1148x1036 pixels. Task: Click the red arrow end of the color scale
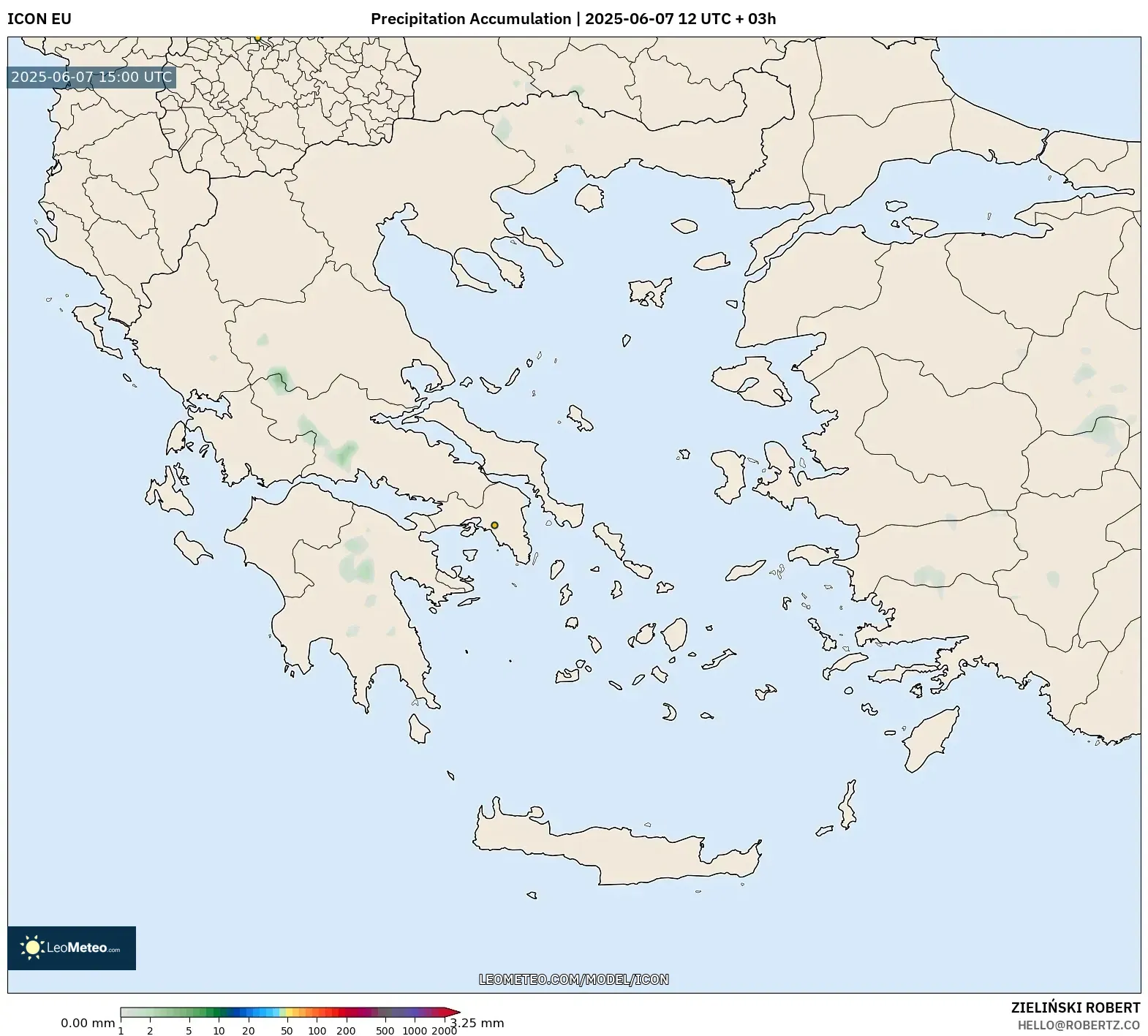coord(453,1013)
